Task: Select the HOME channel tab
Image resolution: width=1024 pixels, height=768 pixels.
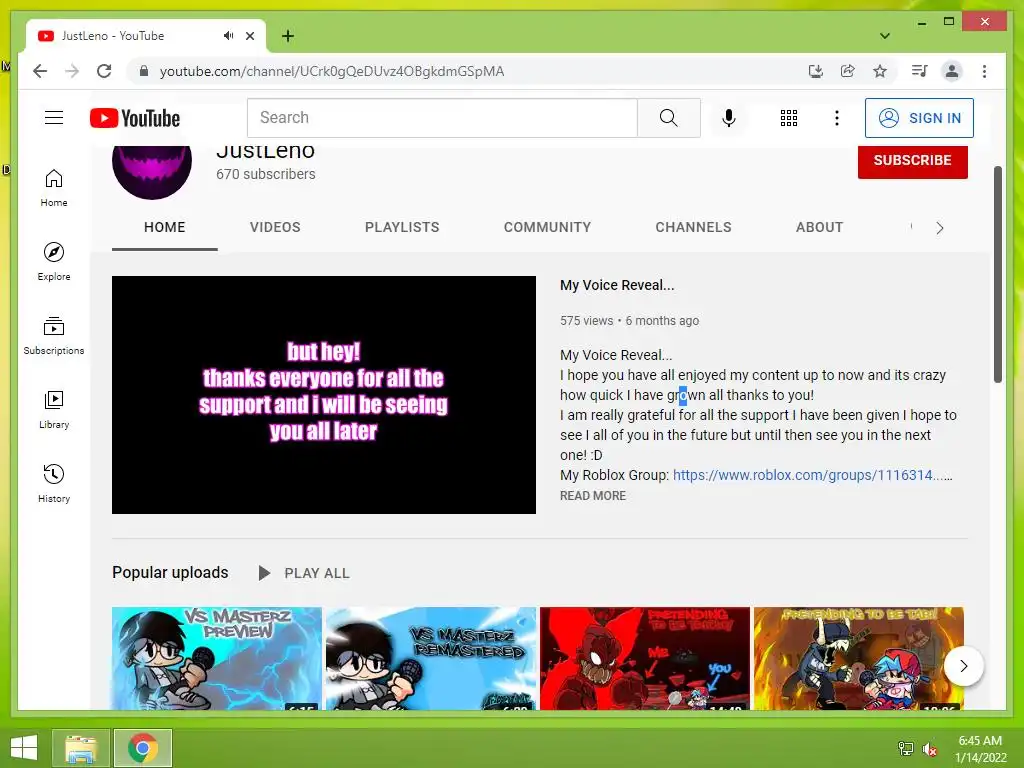Action: [165, 227]
